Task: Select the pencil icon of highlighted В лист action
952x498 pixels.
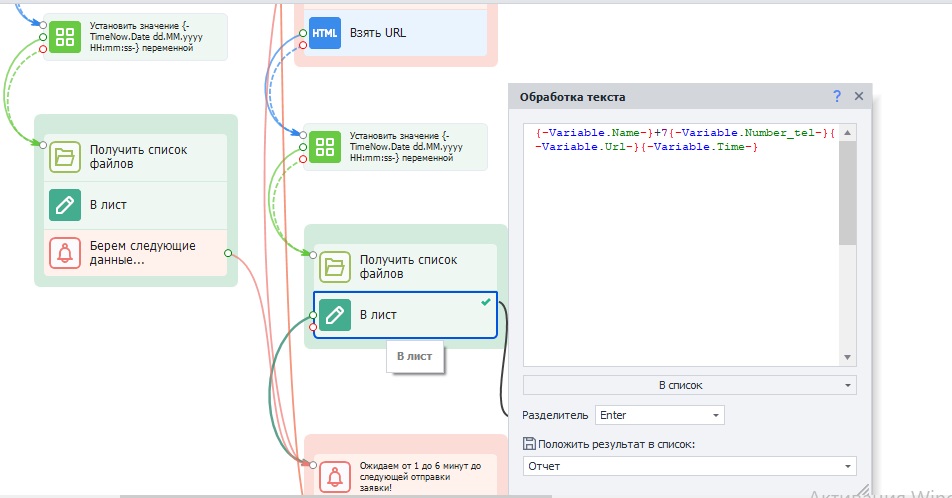Action: [335, 315]
